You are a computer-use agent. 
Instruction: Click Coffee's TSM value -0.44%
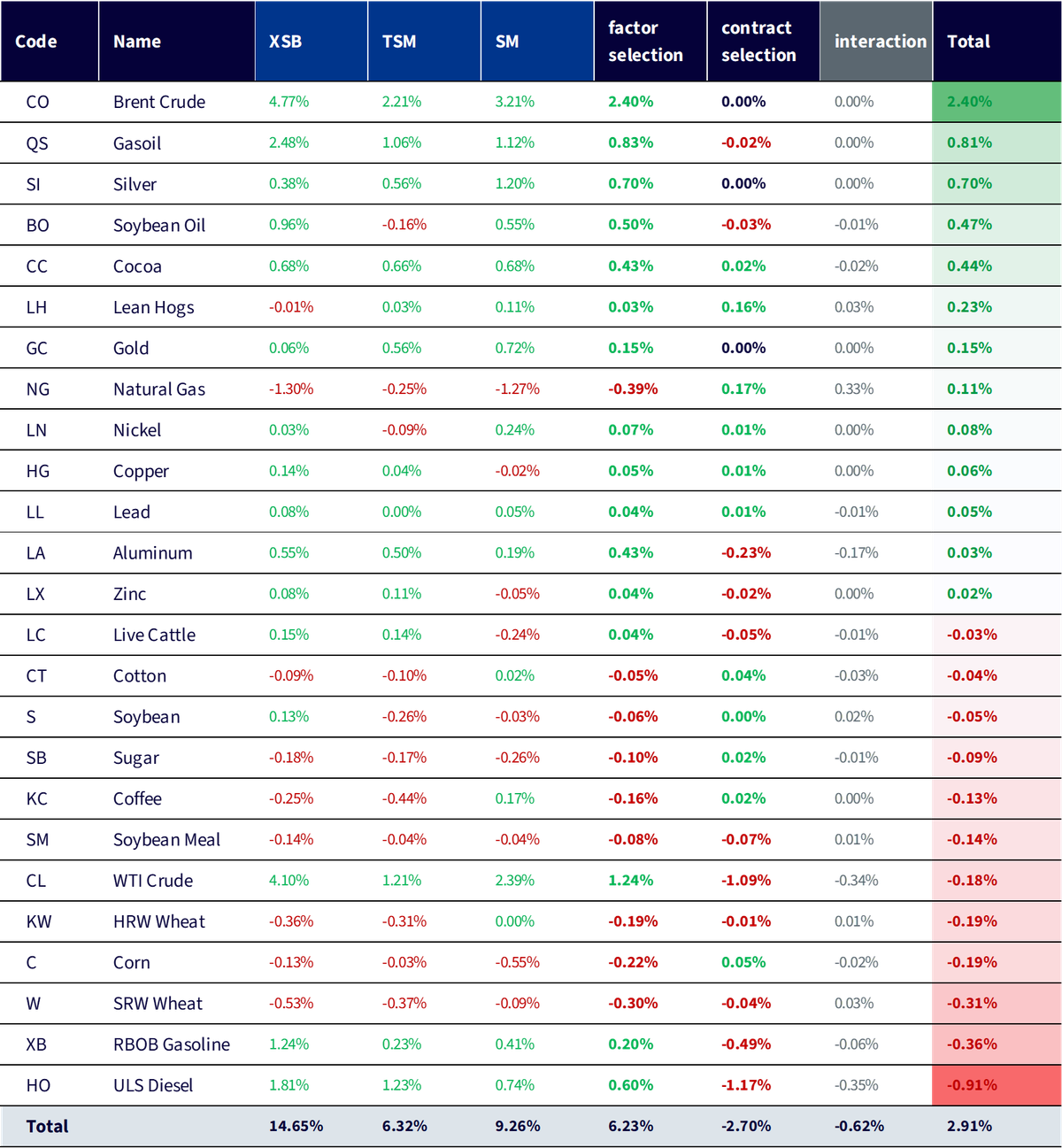[x=404, y=798]
